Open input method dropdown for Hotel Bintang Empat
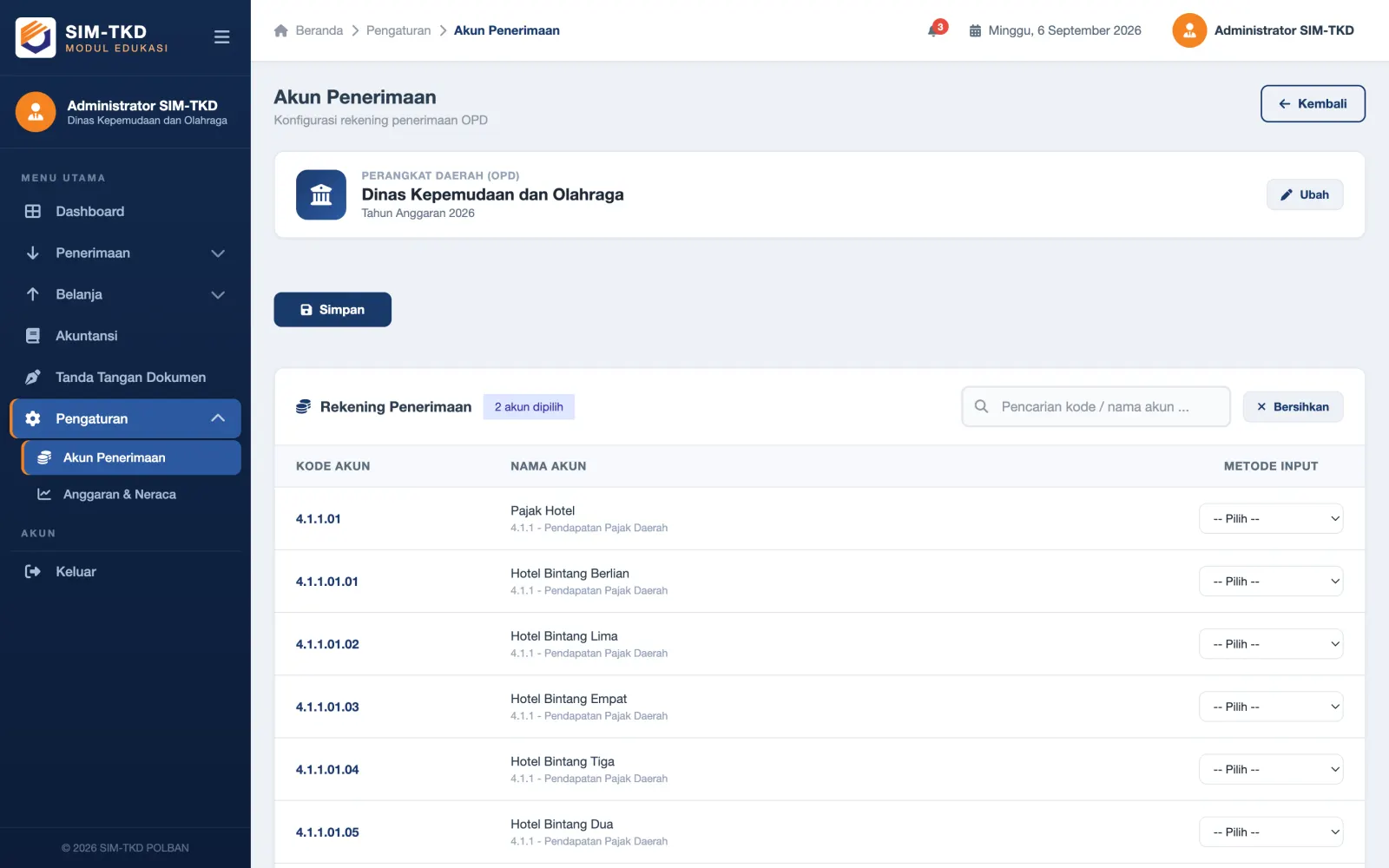The width and height of the screenshot is (1389, 868). click(x=1271, y=707)
